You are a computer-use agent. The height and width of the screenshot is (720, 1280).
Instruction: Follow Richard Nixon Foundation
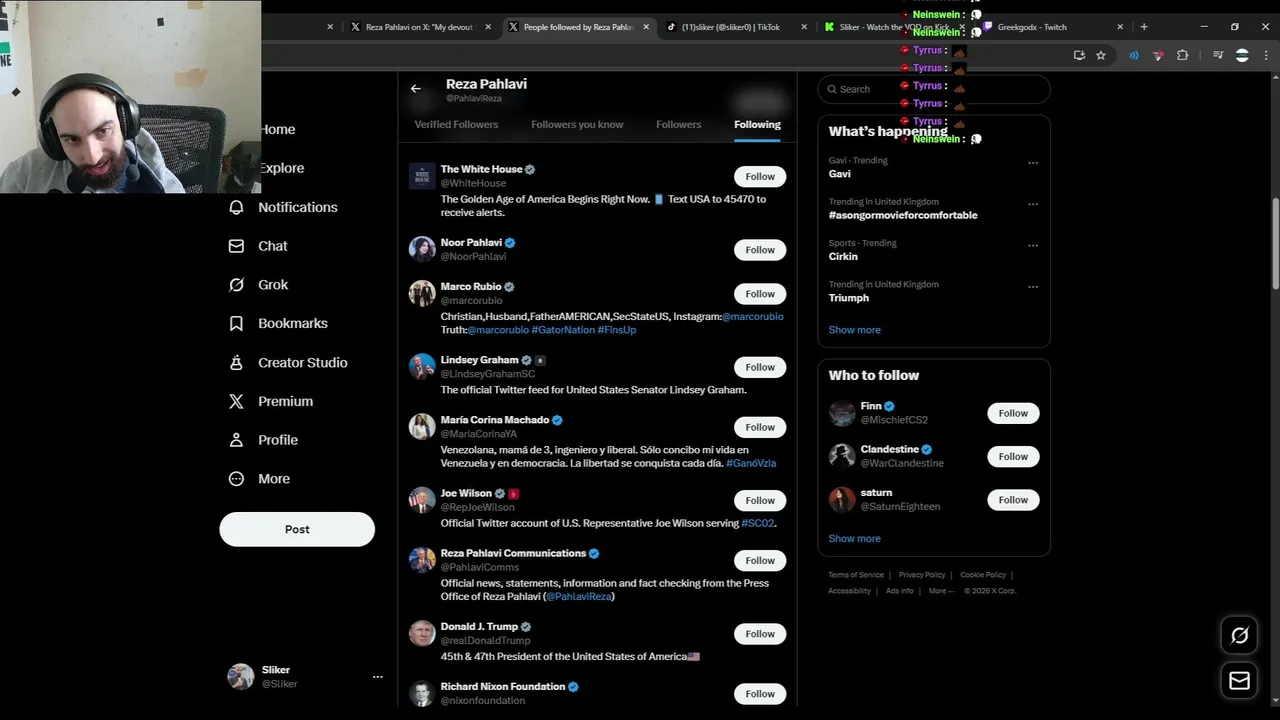[760, 694]
